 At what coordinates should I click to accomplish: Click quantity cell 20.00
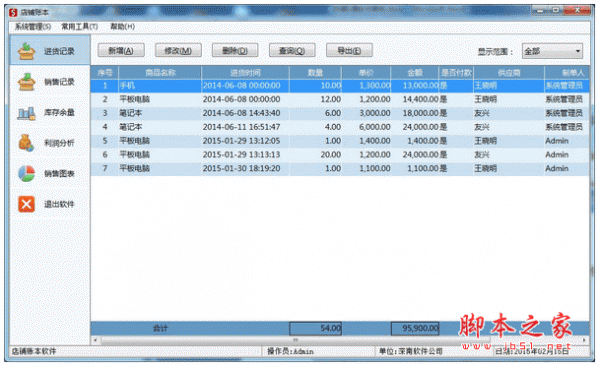tap(331, 155)
